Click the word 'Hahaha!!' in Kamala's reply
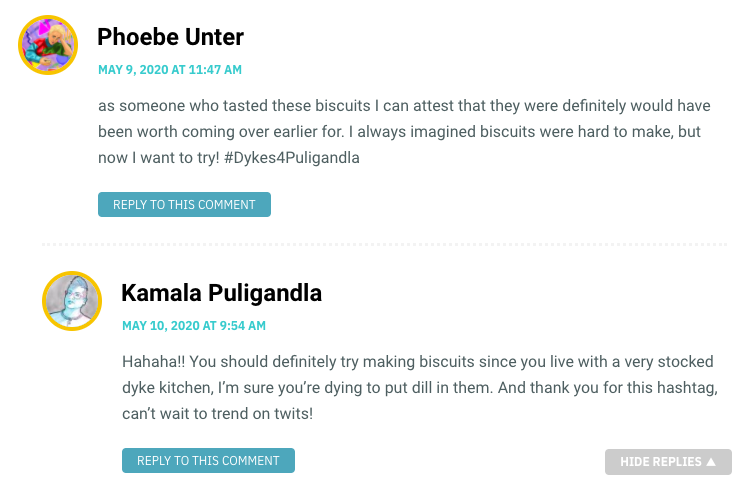The image size is (744, 493). (154, 362)
